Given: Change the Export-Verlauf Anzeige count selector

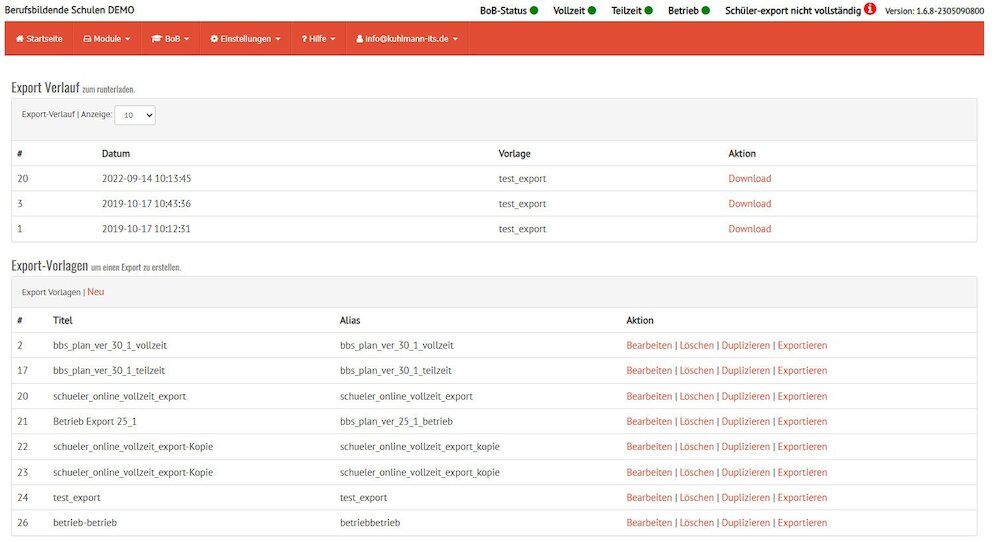Looking at the screenshot, I should coord(135,115).
